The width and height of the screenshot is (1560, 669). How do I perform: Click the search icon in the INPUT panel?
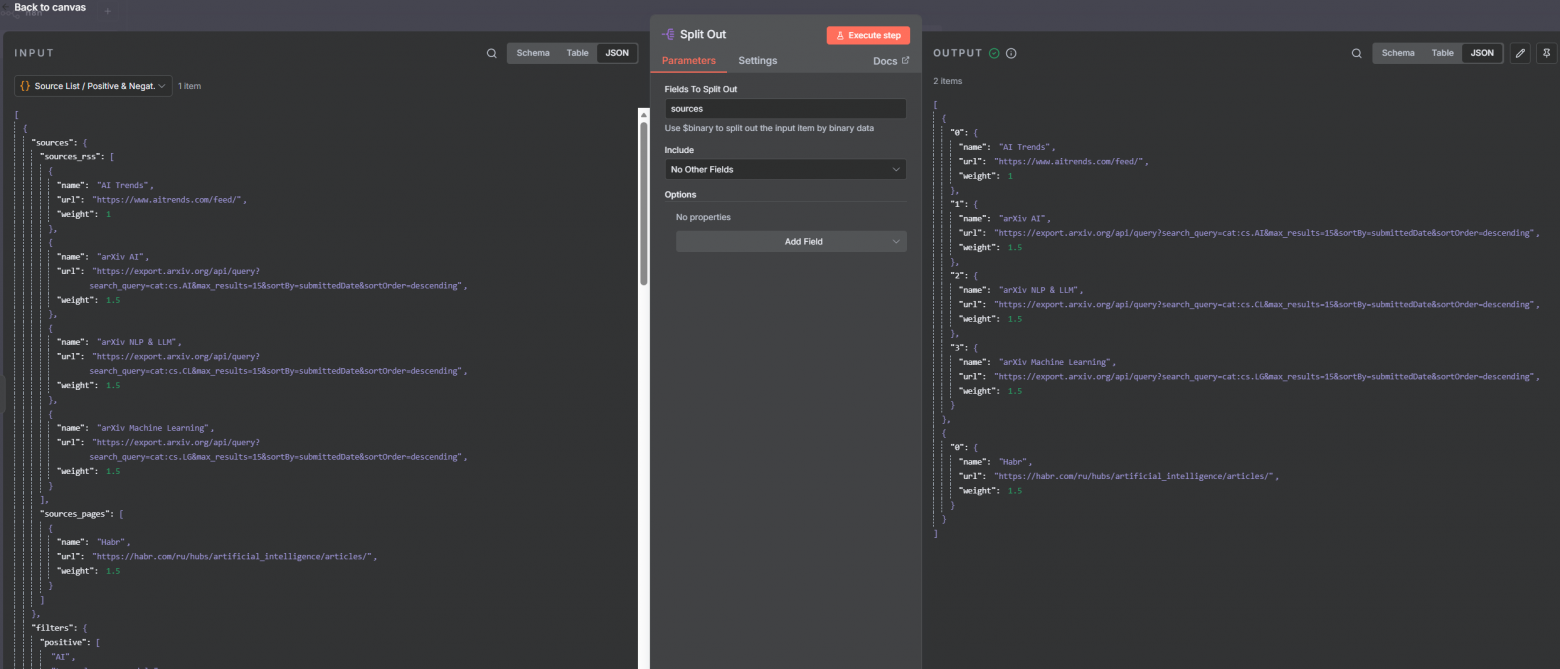pos(491,53)
